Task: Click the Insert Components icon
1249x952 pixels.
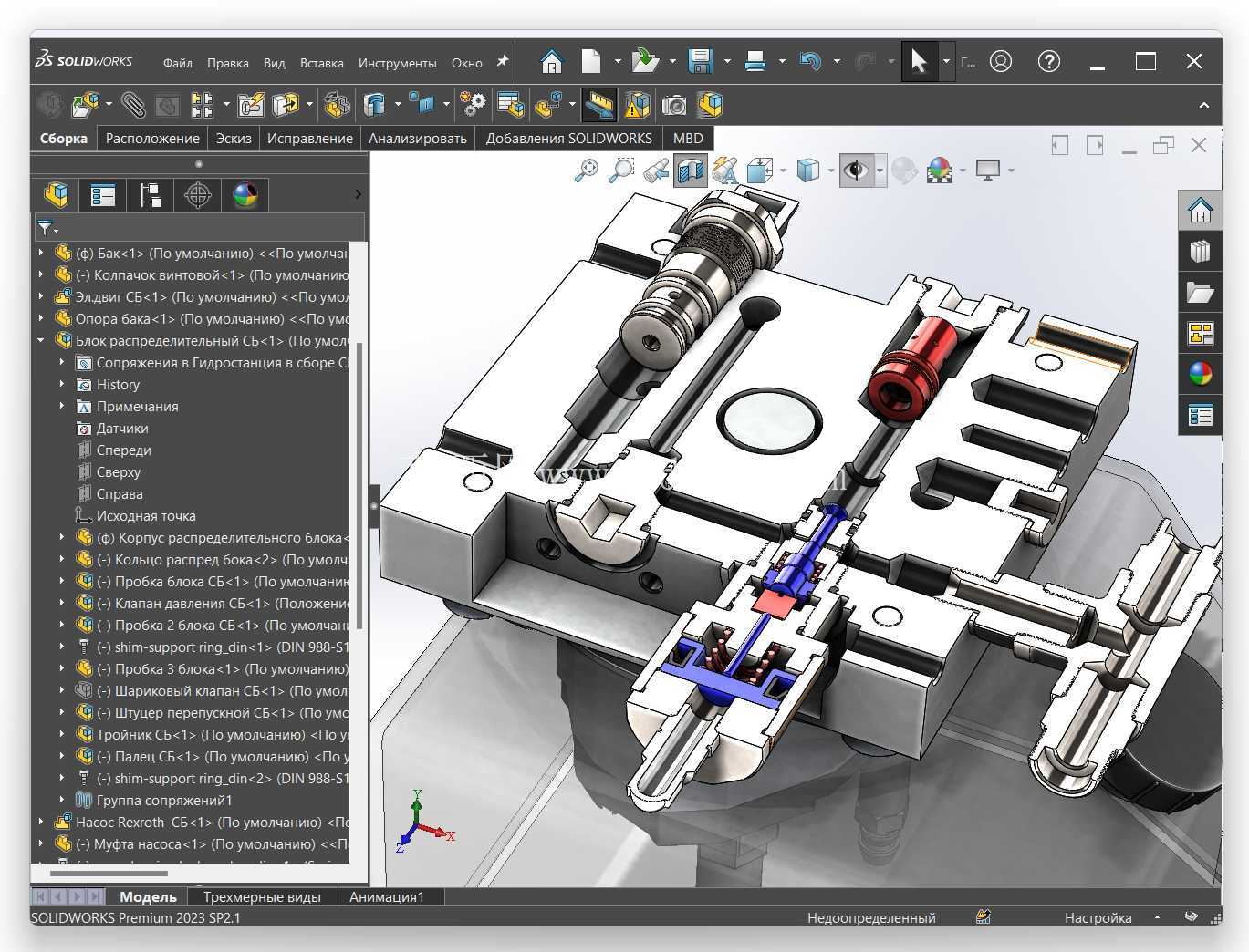Action: [85, 105]
